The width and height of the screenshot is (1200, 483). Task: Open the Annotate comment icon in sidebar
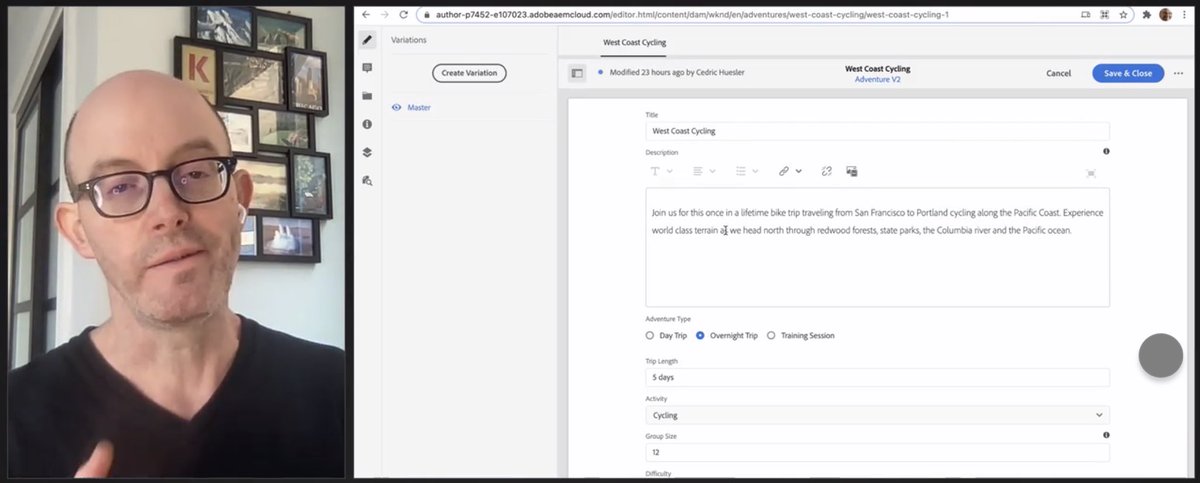(367, 68)
